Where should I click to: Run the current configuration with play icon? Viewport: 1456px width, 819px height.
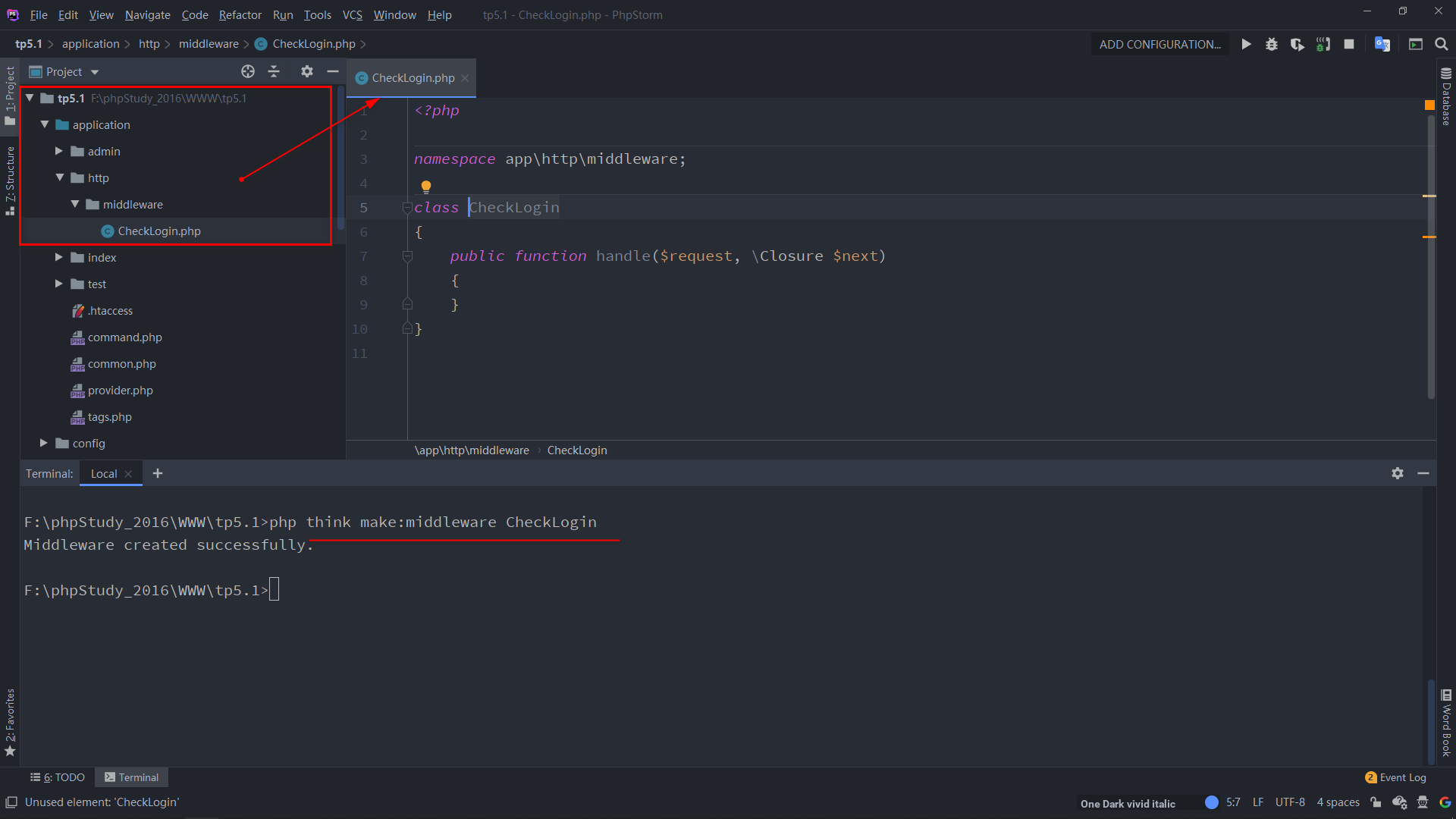[x=1246, y=44]
